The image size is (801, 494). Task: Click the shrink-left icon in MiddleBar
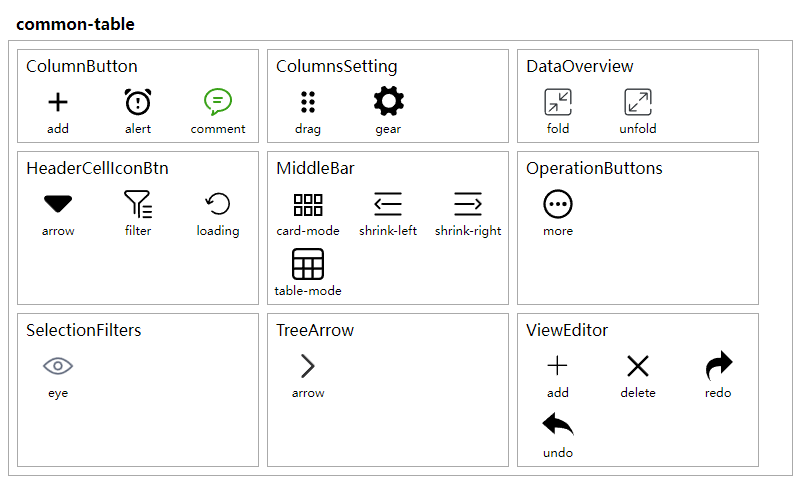388,204
